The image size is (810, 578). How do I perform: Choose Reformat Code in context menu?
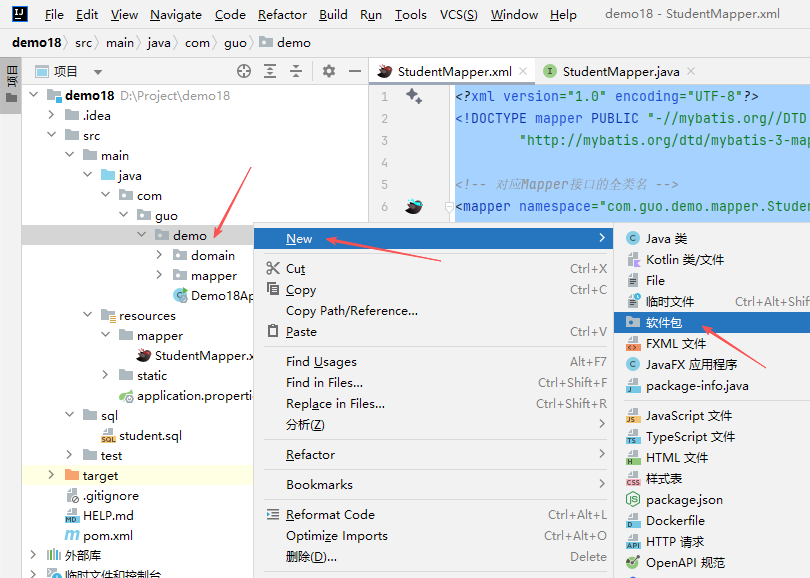[330, 515]
